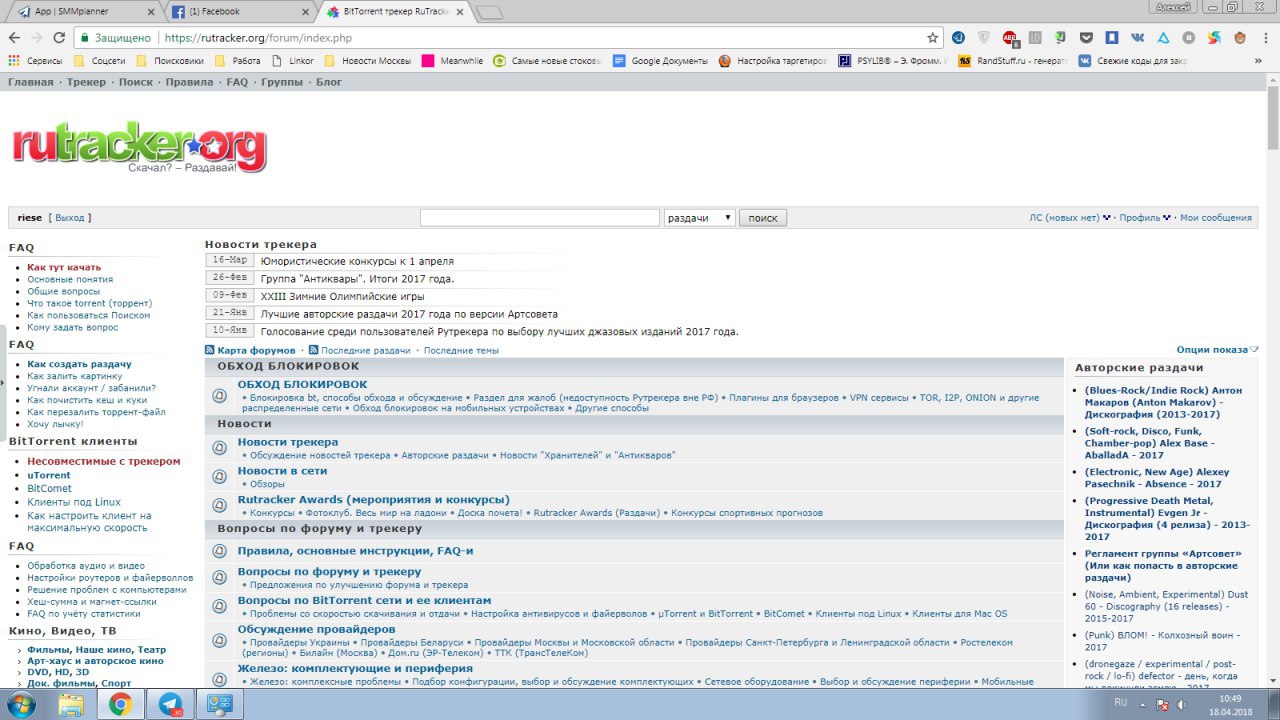Click the monkey face extension icon
The height and width of the screenshot is (720, 1280).
pos(1239,38)
